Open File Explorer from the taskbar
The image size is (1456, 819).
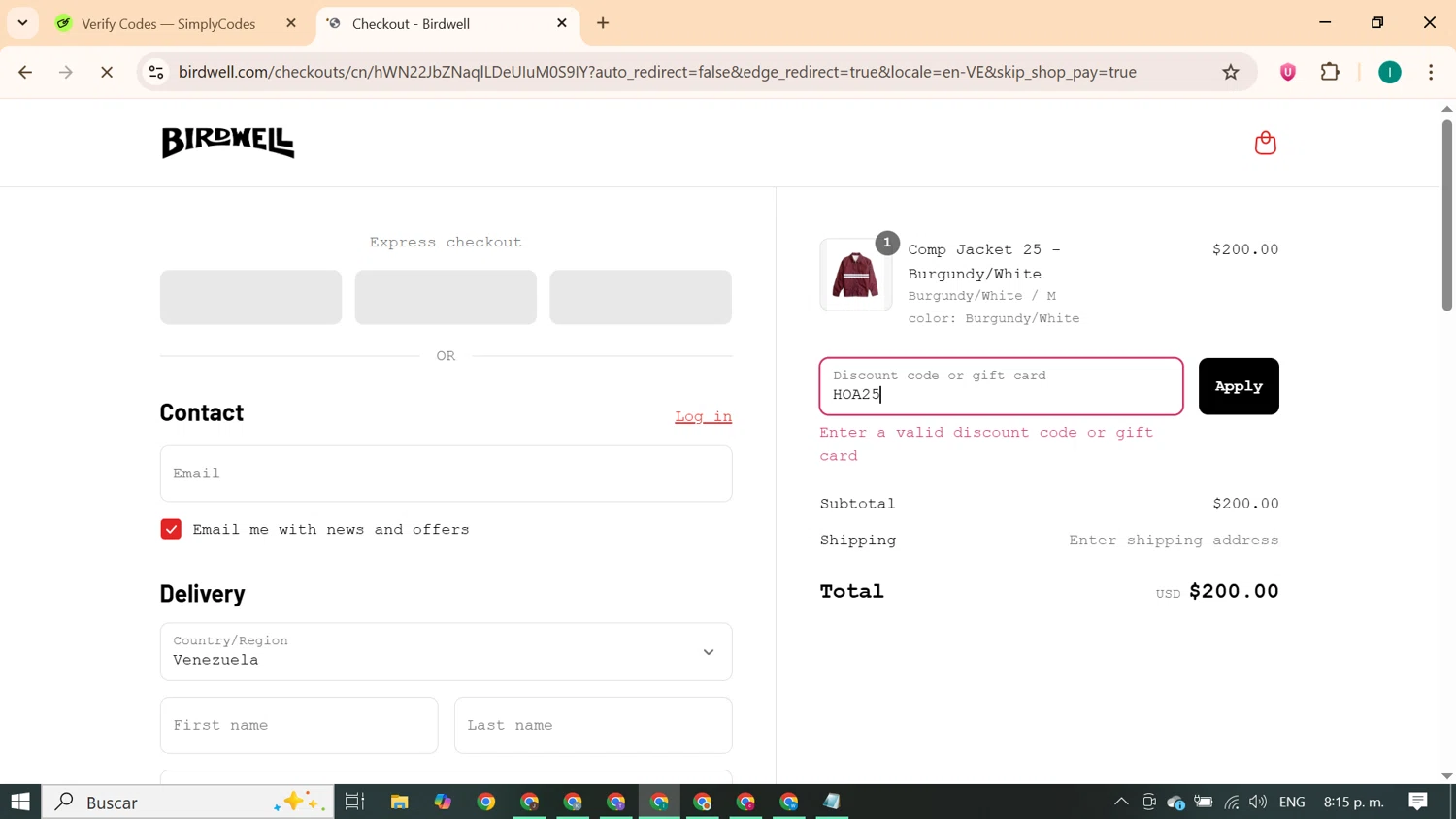[399, 802]
